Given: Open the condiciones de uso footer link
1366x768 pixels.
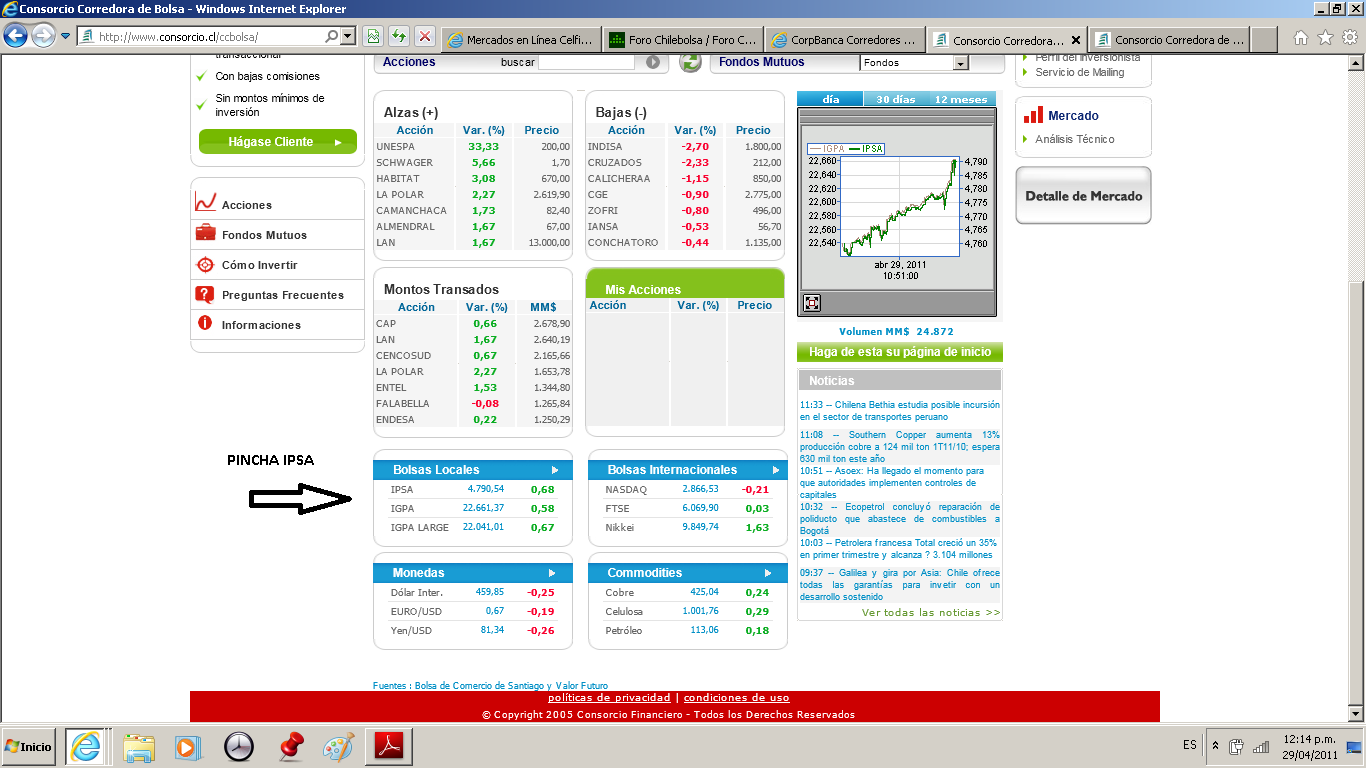Looking at the screenshot, I should pyautogui.click(x=736, y=698).
